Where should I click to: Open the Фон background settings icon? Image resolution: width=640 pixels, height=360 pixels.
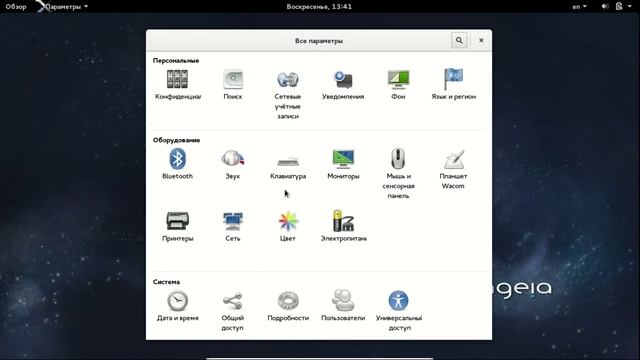click(x=398, y=79)
